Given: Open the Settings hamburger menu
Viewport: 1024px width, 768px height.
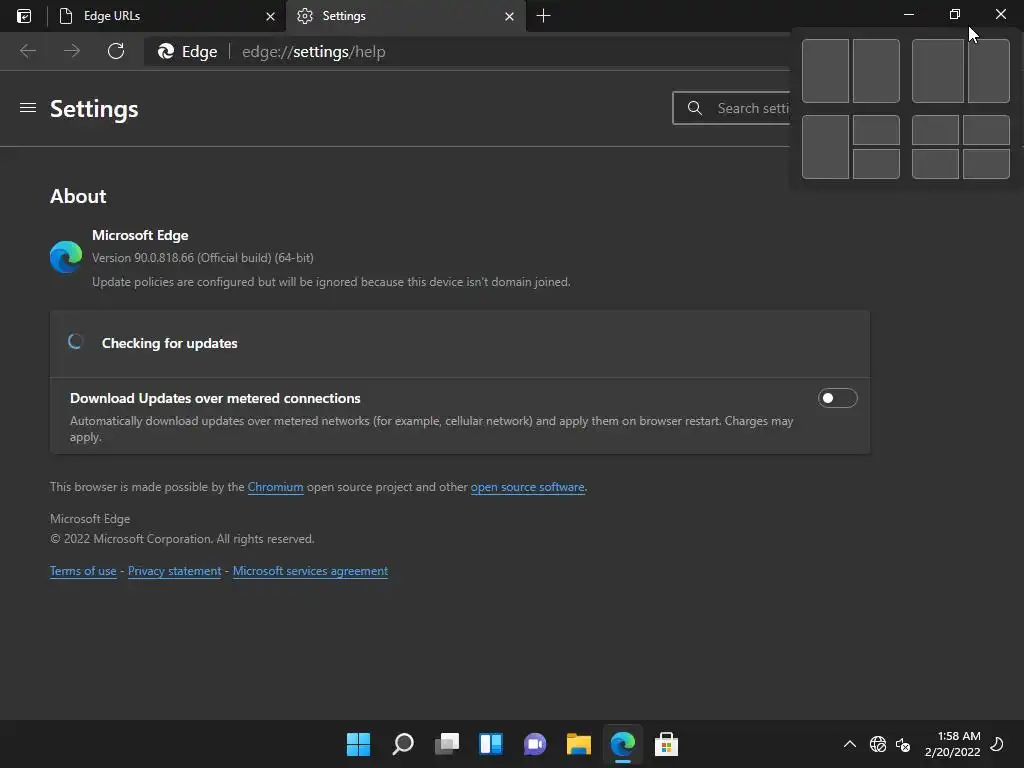Looking at the screenshot, I should (28, 108).
